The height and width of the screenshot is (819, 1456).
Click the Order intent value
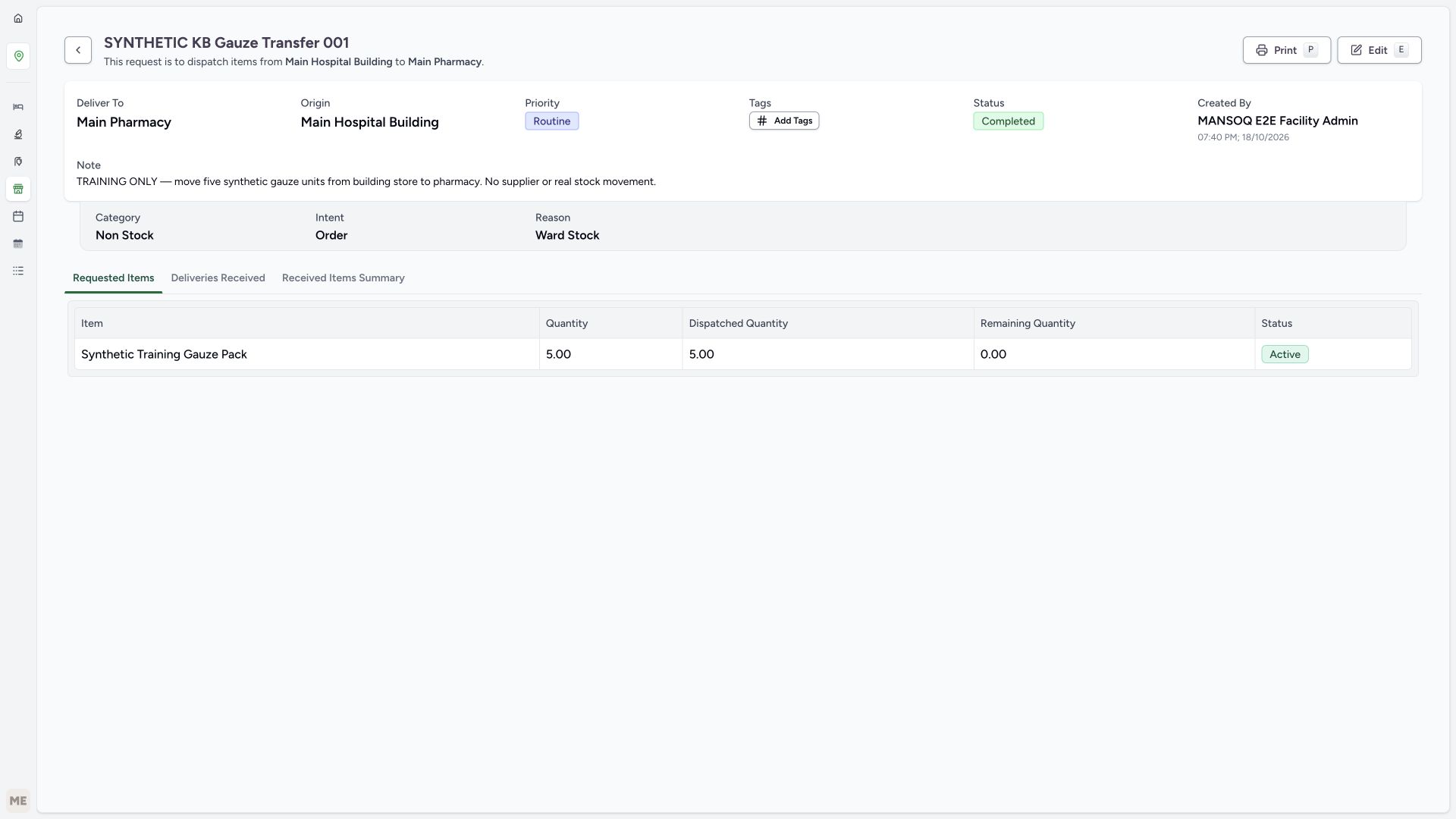coord(331,235)
